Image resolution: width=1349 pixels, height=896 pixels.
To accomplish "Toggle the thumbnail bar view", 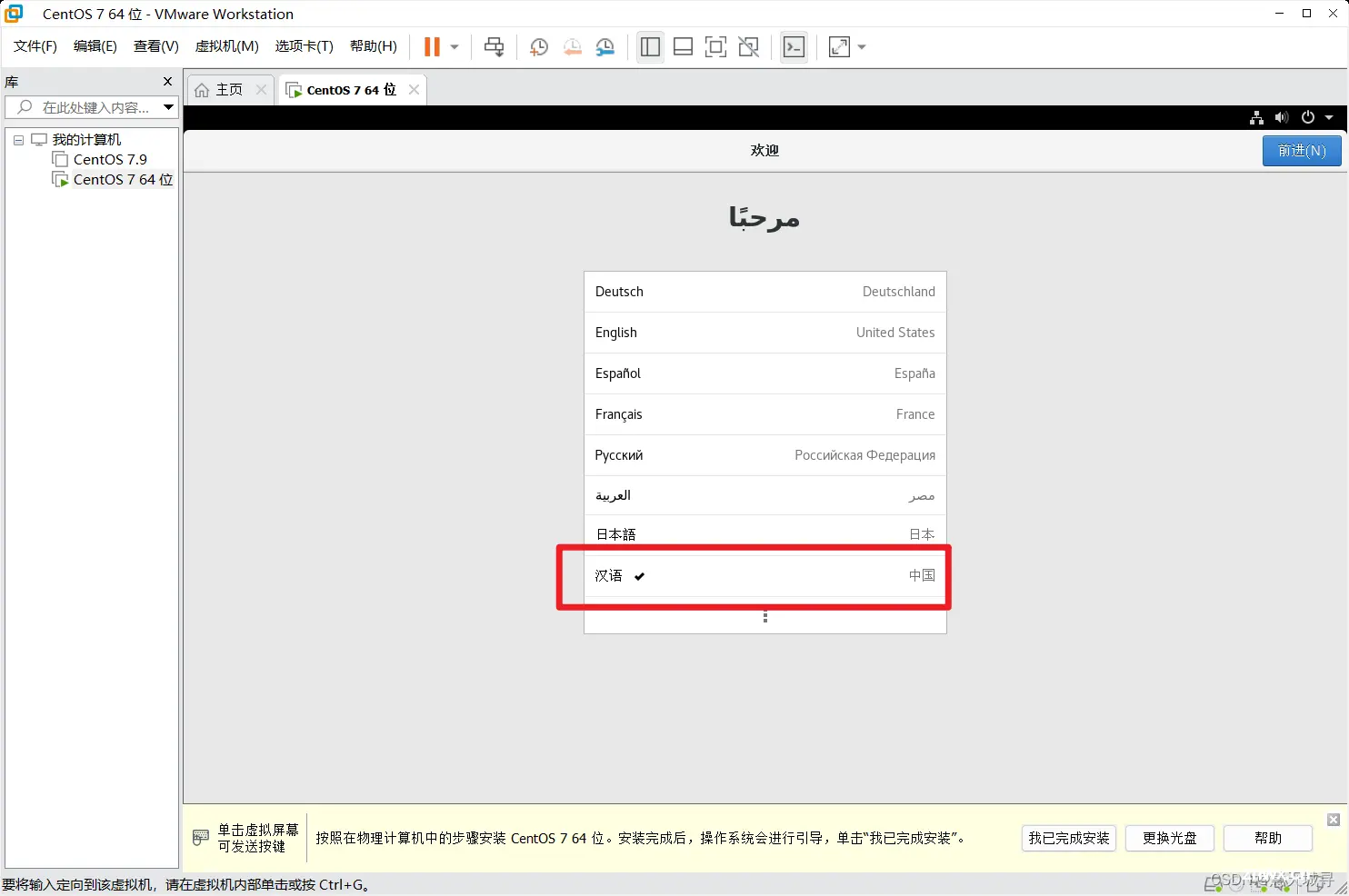I will 683,47.
